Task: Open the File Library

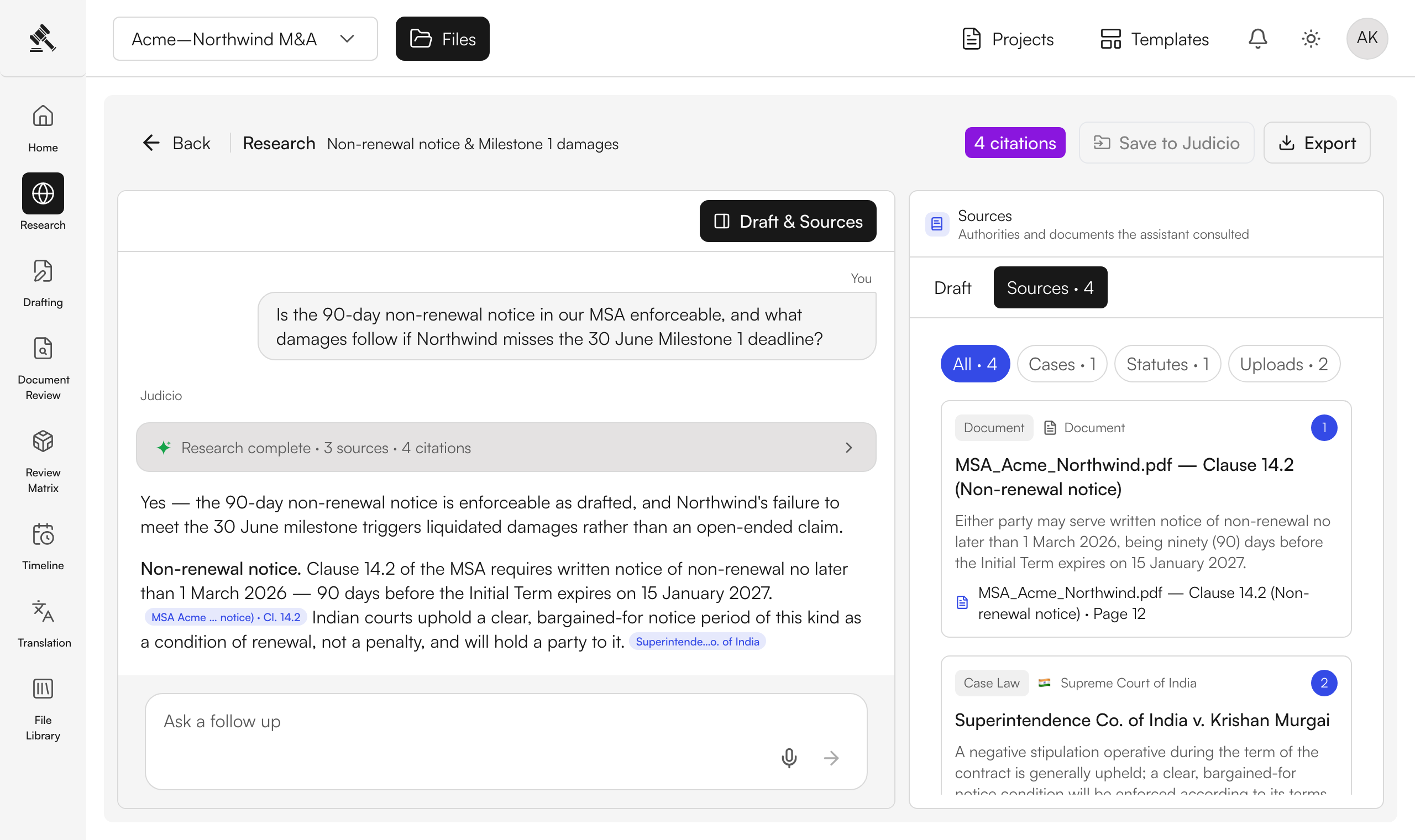Action: [43, 709]
